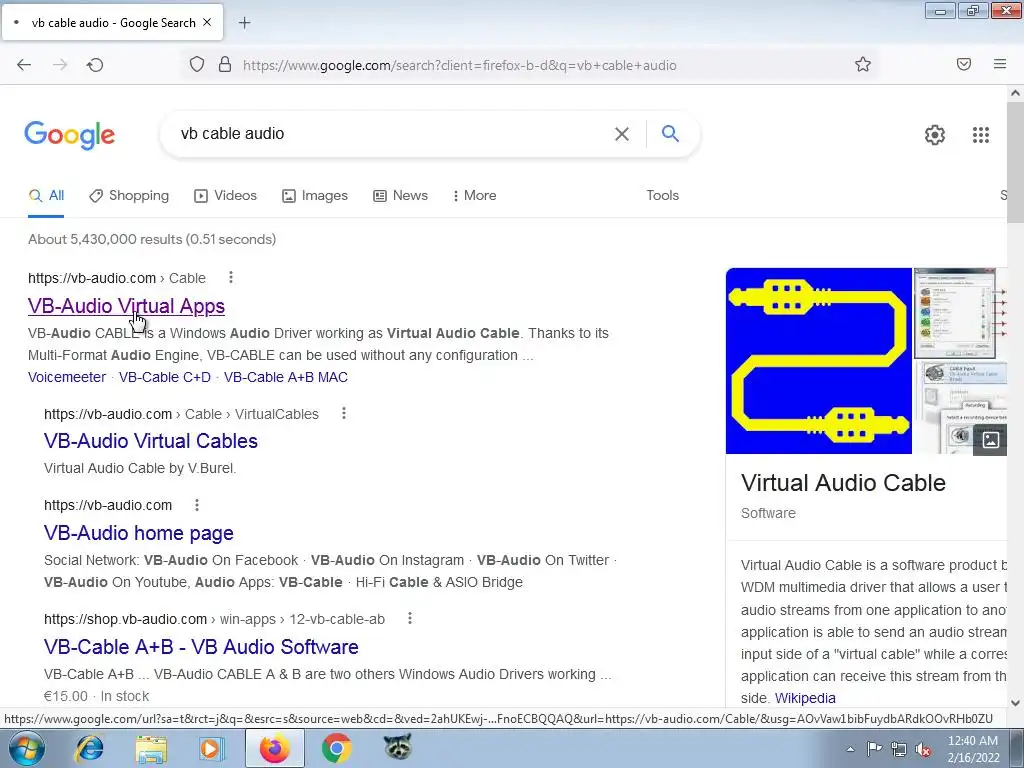The height and width of the screenshot is (768, 1024).
Task: Open the raccoon app icon in taskbar
Action: click(x=398, y=748)
